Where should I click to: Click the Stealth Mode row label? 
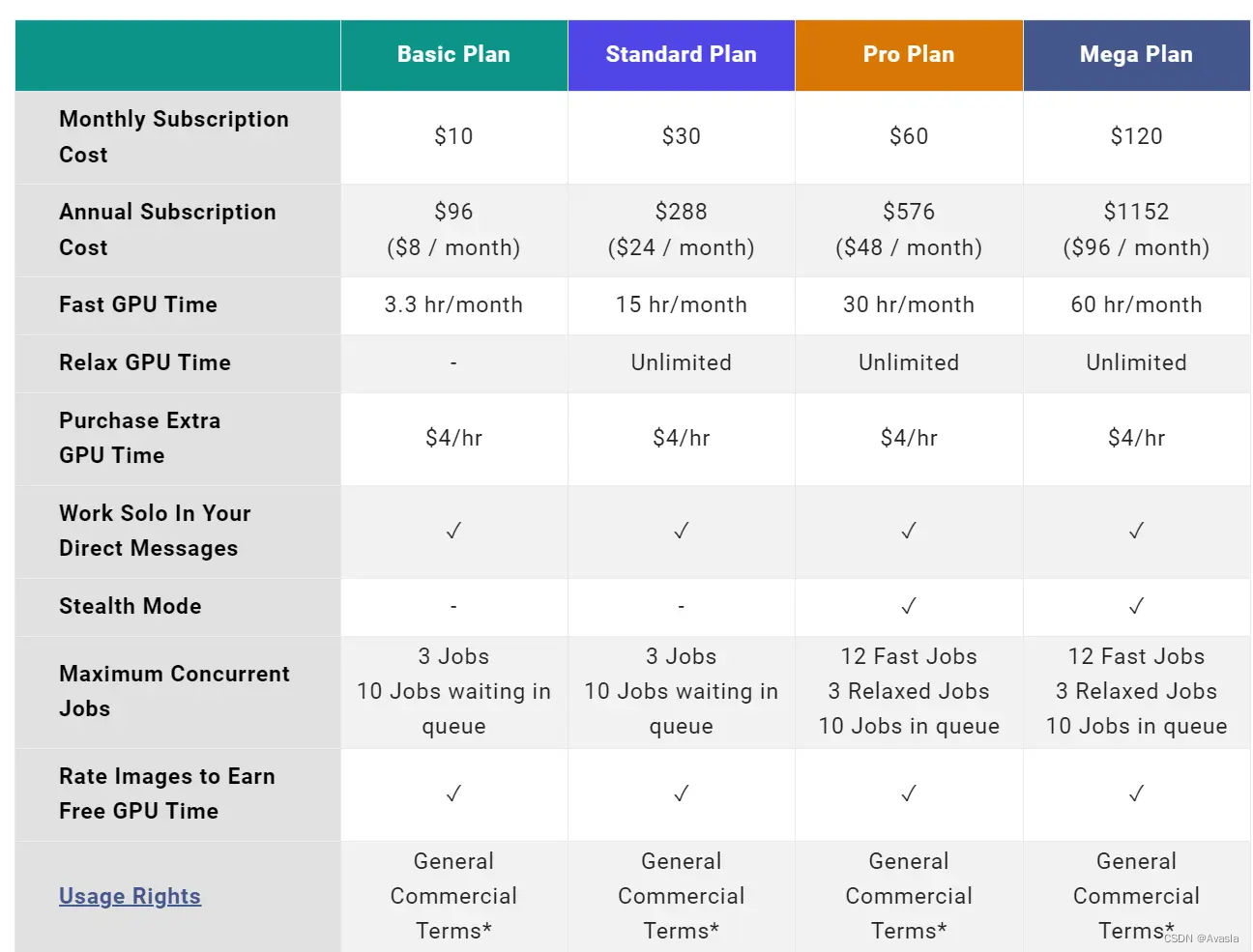tap(131, 606)
